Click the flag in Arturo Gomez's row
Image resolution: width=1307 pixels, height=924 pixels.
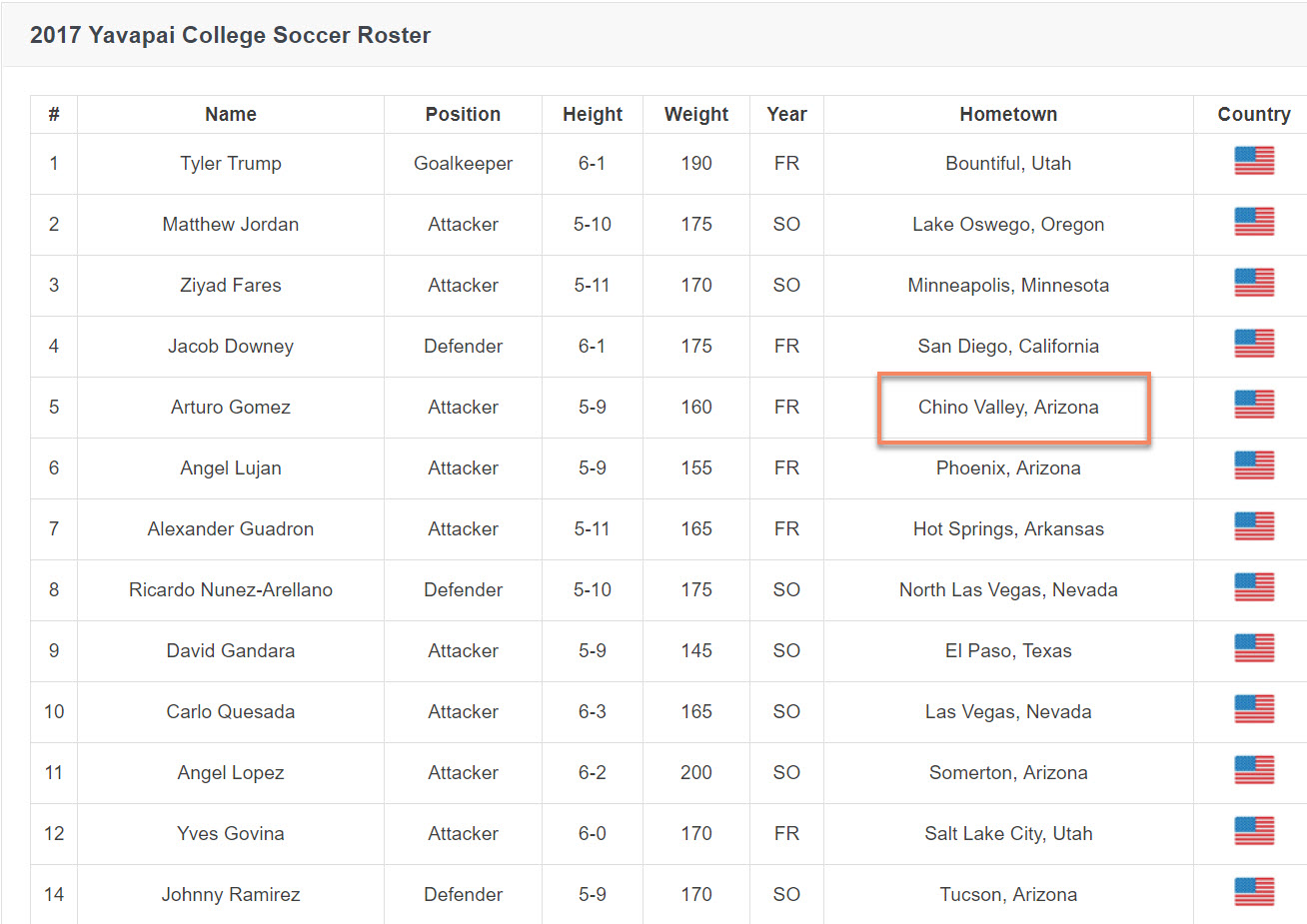point(1254,405)
